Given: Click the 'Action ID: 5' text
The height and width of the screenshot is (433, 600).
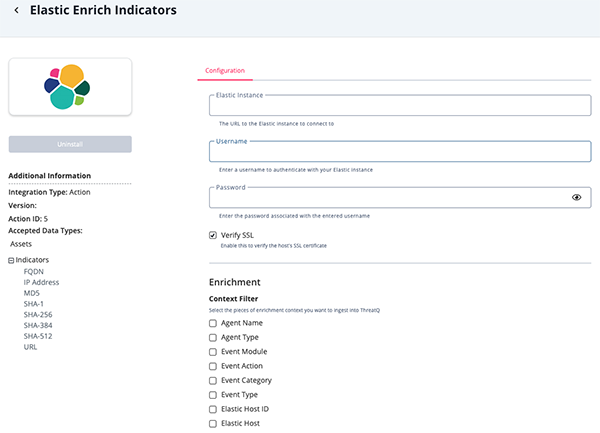Looking at the screenshot, I should 28,219.
